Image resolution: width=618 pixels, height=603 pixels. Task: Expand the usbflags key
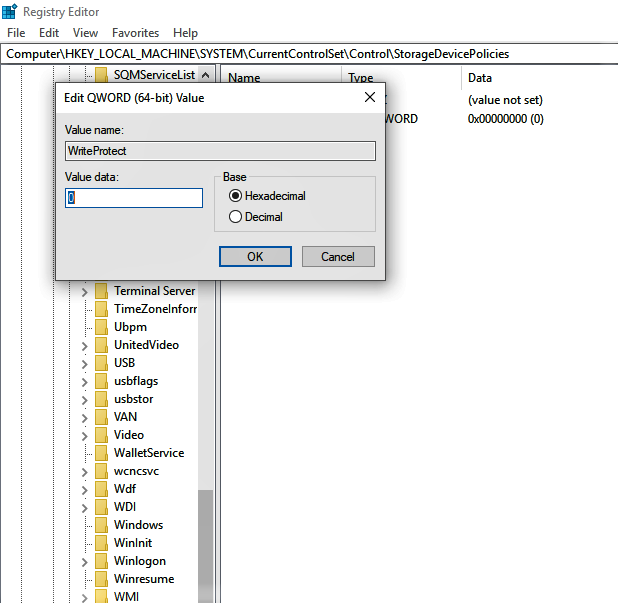[85, 382]
